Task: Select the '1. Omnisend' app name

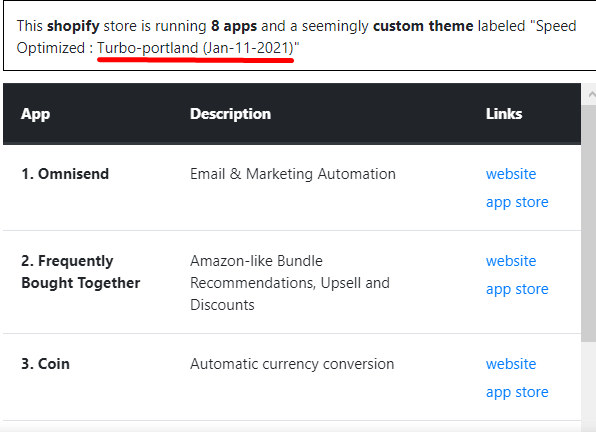Action: point(65,174)
